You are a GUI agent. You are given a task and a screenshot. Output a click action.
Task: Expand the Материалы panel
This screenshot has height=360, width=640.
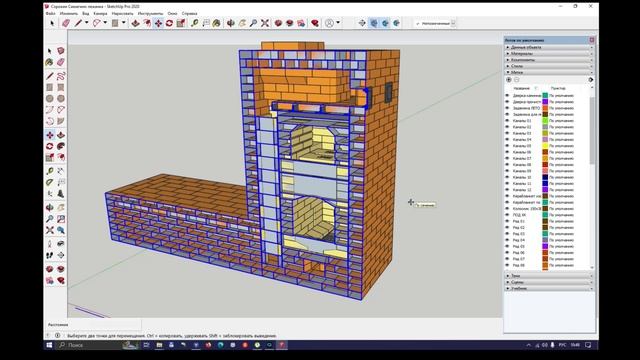pos(549,53)
